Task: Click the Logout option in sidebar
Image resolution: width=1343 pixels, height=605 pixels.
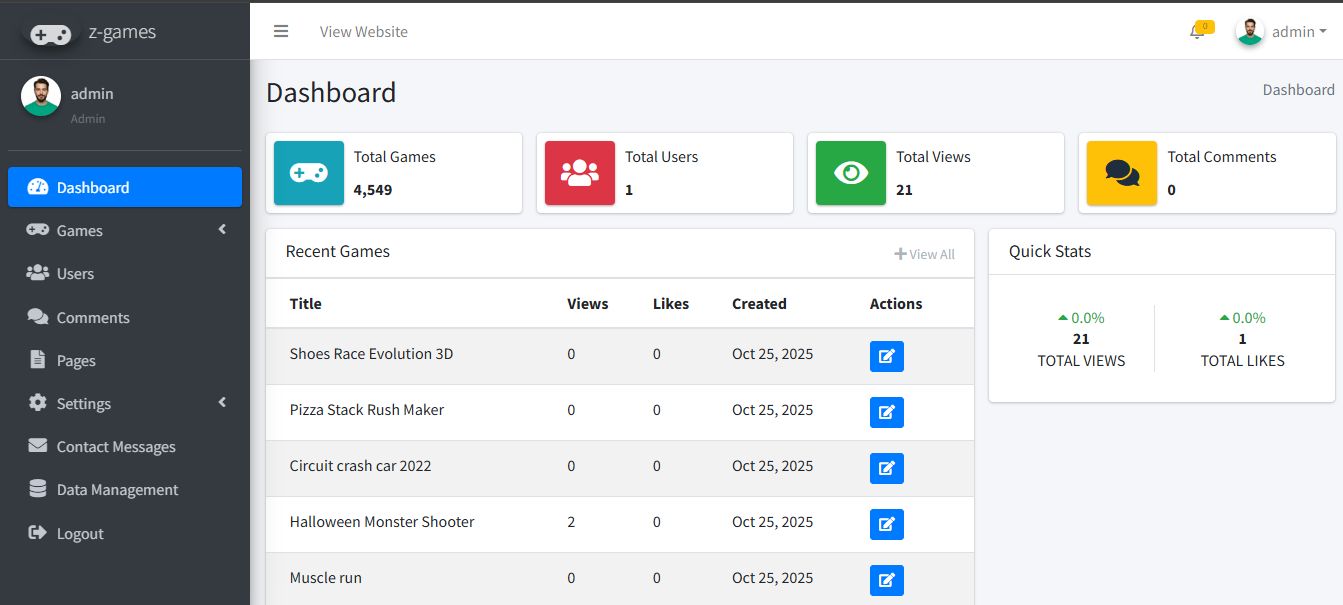Action: [x=80, y=534]
